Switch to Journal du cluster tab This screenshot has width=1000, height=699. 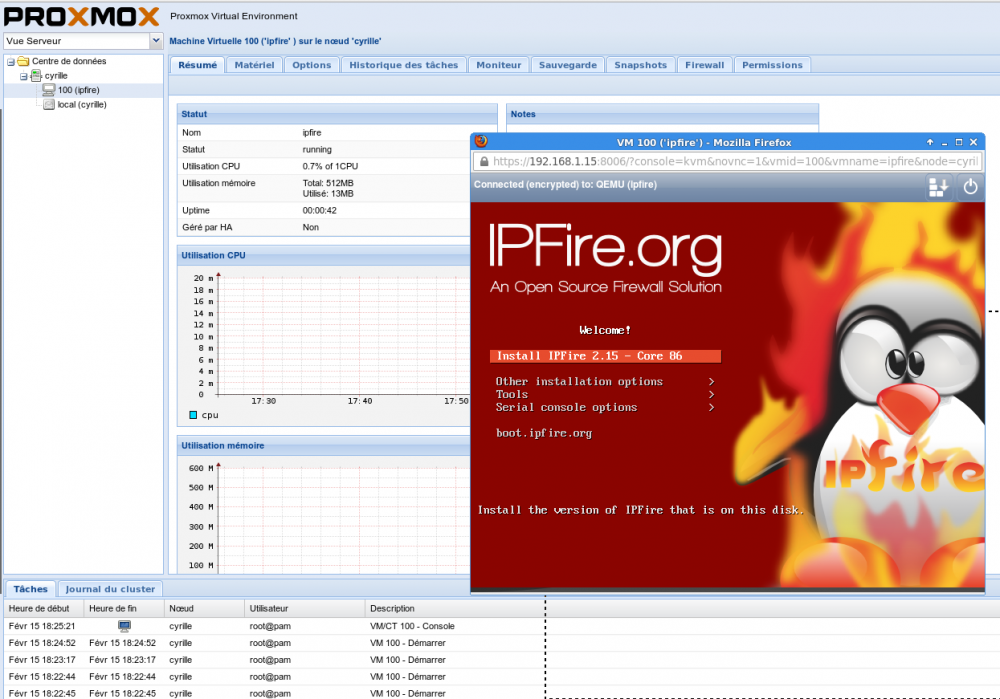pyautogui.click(x=110, y=589)
